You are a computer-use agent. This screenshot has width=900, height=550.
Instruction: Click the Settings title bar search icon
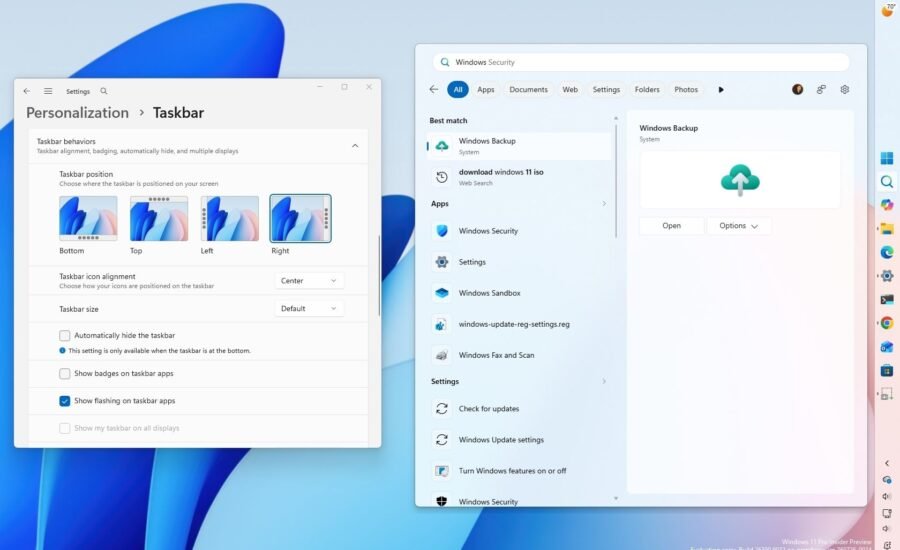tap(104, 91)
